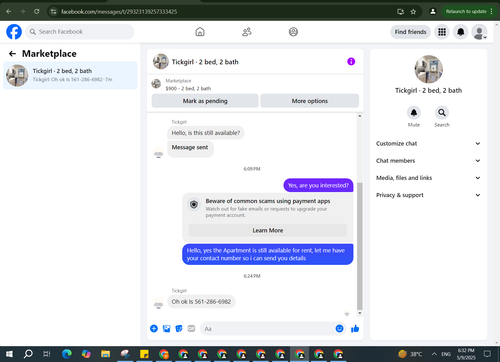This screenshot has height=362, width=500.
Task: Open the notifications bell in the header
Action: [x=461, y=32]
